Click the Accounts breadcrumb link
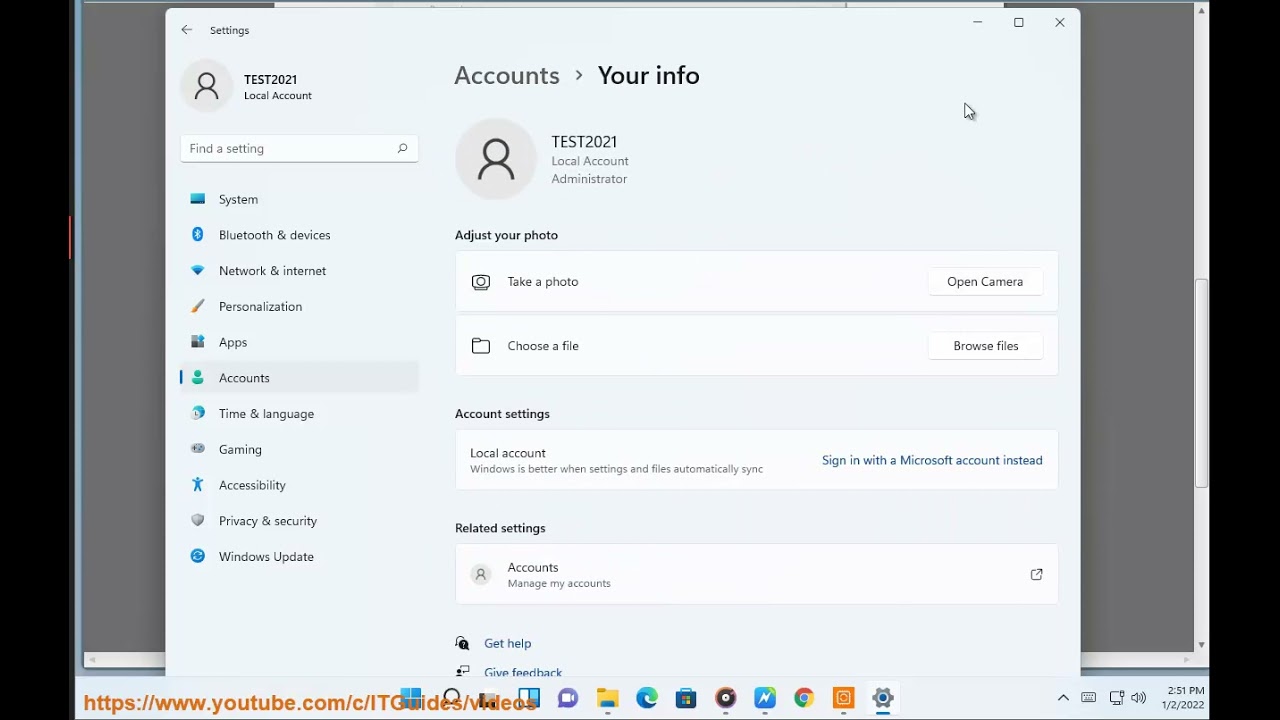 point(507,75)
